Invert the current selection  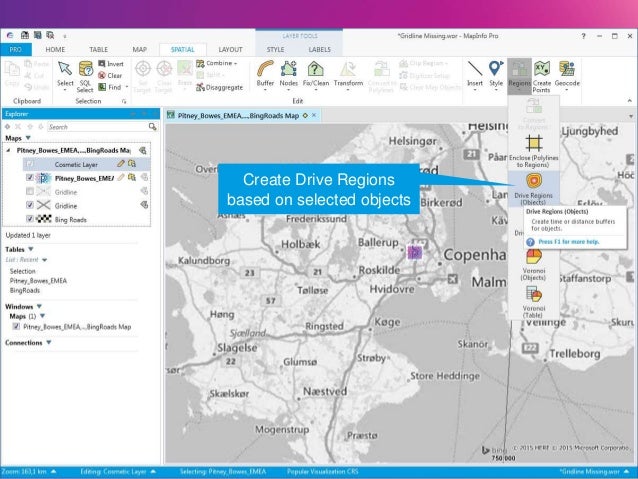coord(111,64)
